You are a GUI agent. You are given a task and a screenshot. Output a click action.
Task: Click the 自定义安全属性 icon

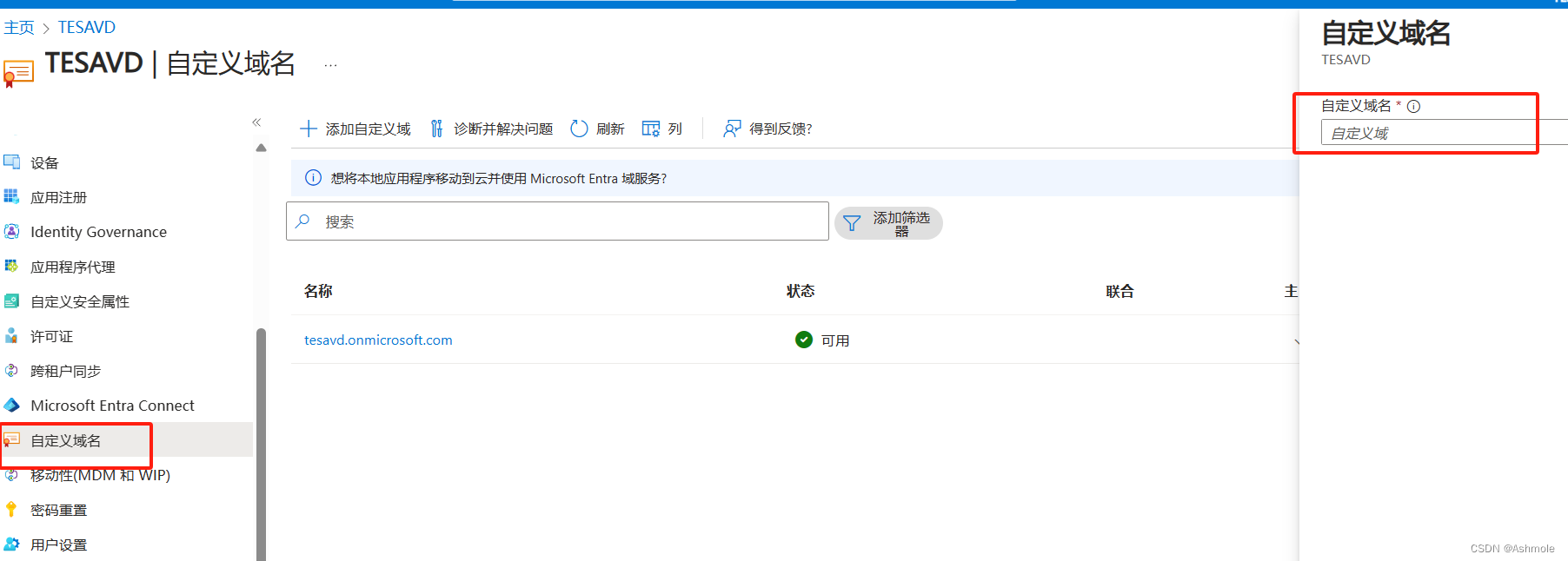click(11, 300)
